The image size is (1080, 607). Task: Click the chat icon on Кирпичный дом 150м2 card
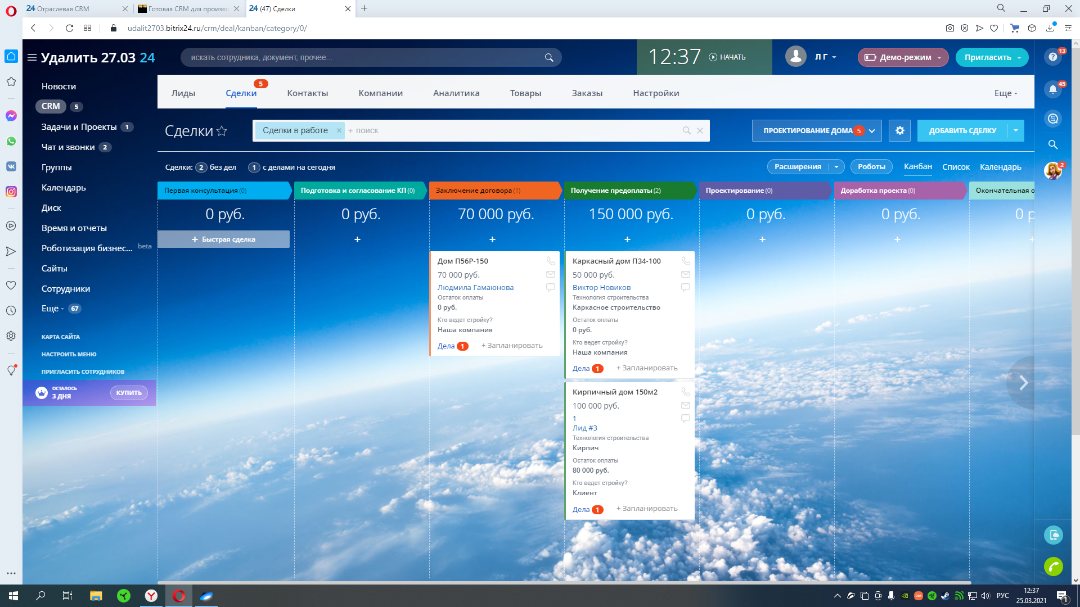click(685, 418)
